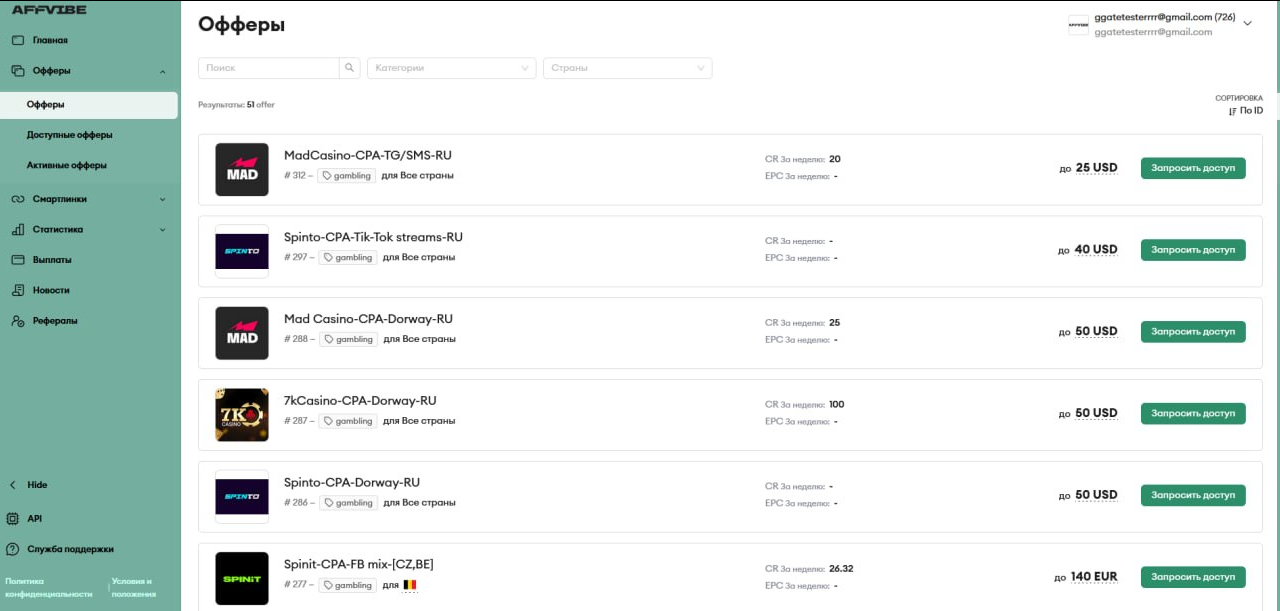Open Условия и положения link
1280x611 pixels.
[134, 587]
